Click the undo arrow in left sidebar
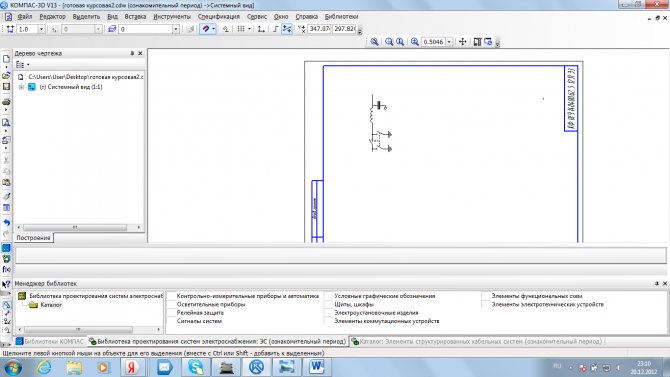 [x=6, y=222]
